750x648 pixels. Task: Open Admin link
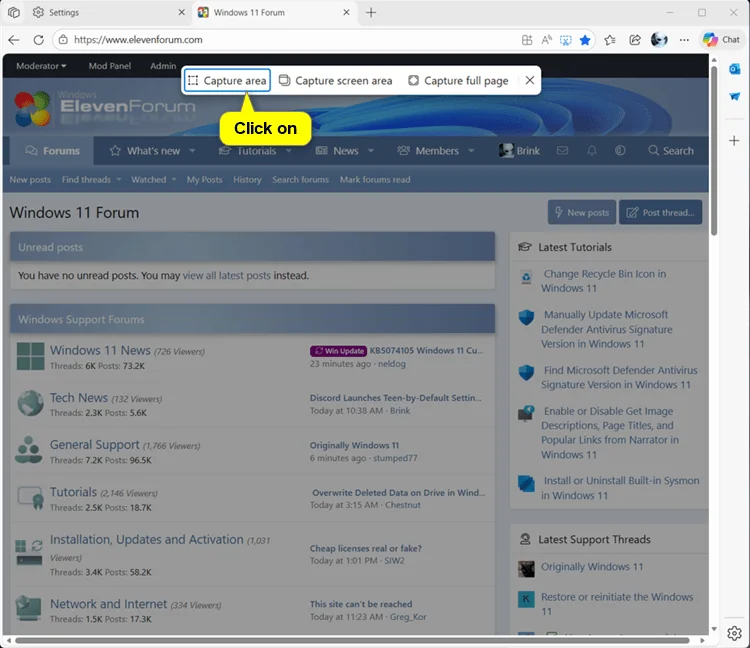click(x=163, y=66)
